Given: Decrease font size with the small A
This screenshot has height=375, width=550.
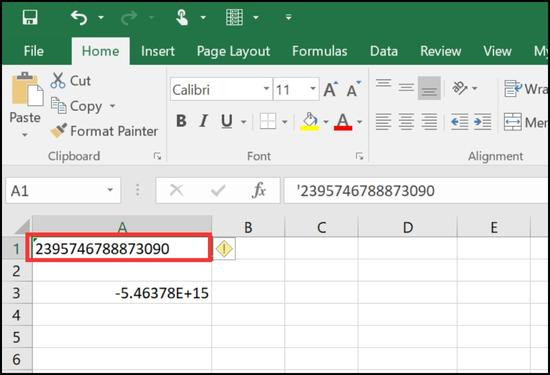Looking at the screenshot, I should pyautogui.click(x=353, y=89).
